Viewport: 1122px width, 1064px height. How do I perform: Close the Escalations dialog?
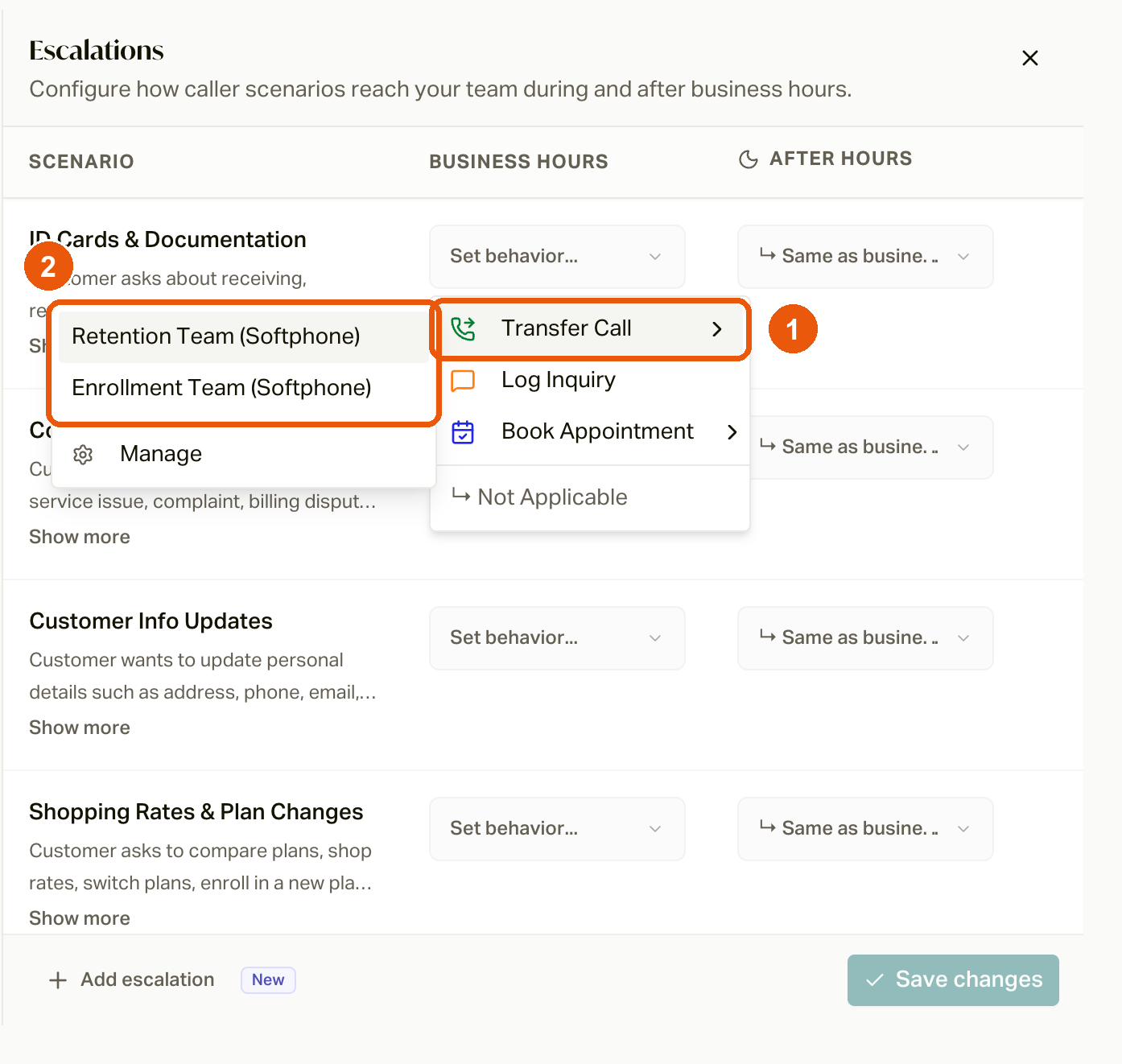click(x=1029, y=58)
